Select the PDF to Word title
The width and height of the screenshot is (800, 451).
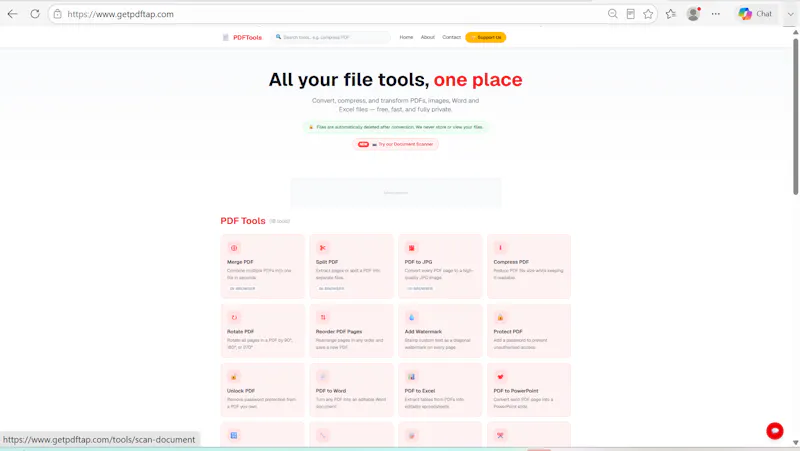point(331,391)
